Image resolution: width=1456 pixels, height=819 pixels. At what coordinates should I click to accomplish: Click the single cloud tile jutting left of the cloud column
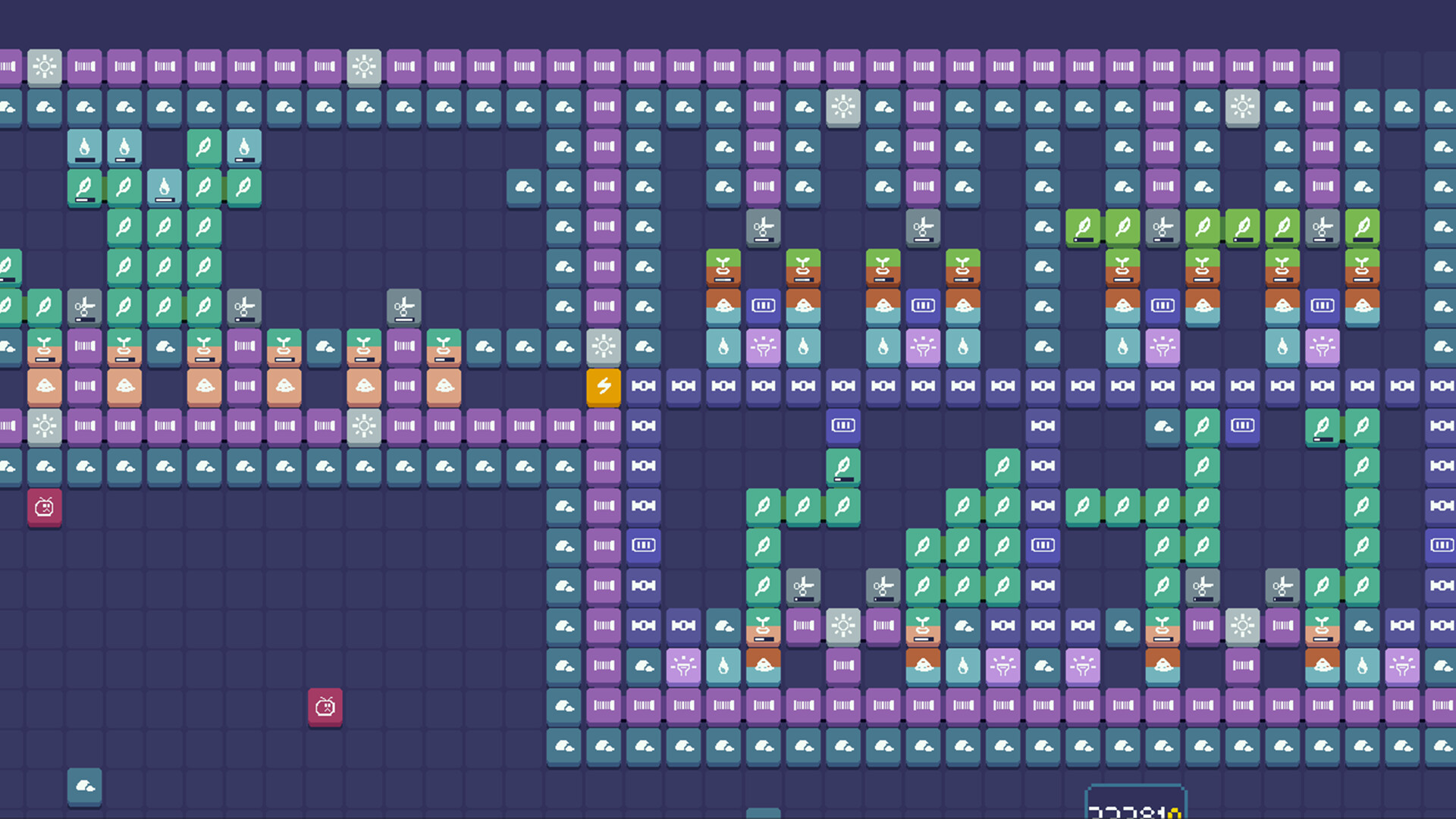point(524,187)
